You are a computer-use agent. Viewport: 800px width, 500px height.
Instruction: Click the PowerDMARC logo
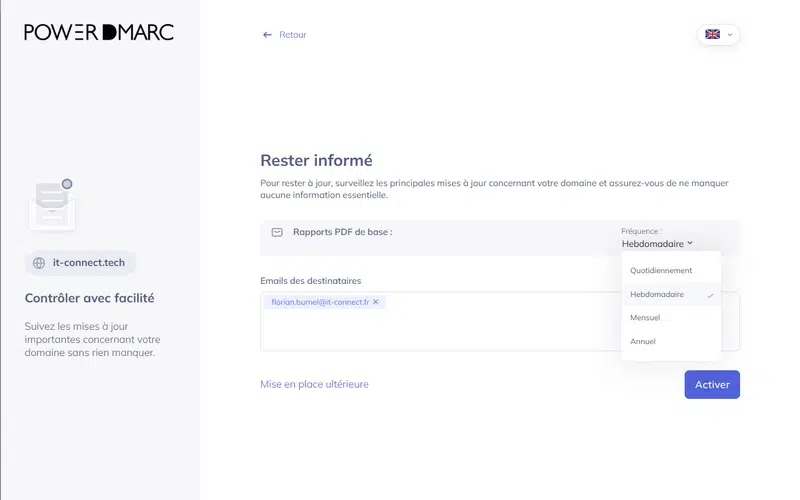[99, 32]
